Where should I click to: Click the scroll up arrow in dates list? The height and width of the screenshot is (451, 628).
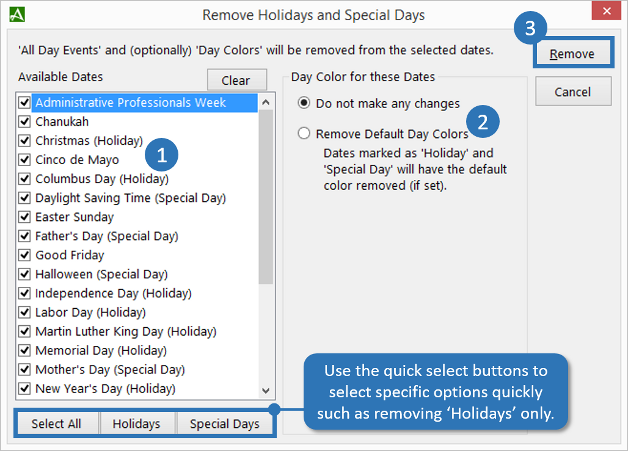coord(266,103)
